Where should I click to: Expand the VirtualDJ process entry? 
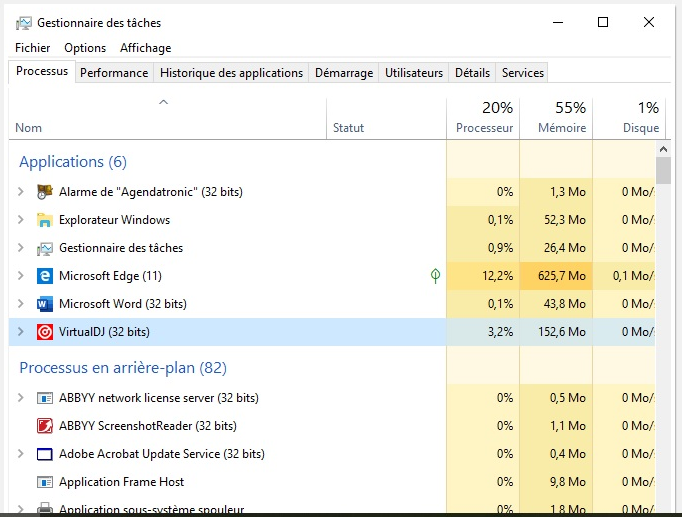(x=21, y=332)
